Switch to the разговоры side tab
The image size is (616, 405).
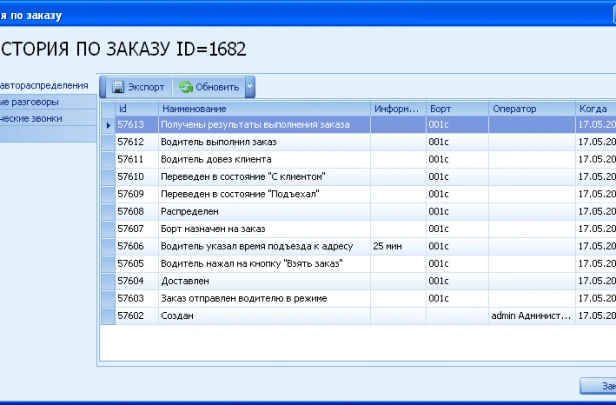point(30,101)
